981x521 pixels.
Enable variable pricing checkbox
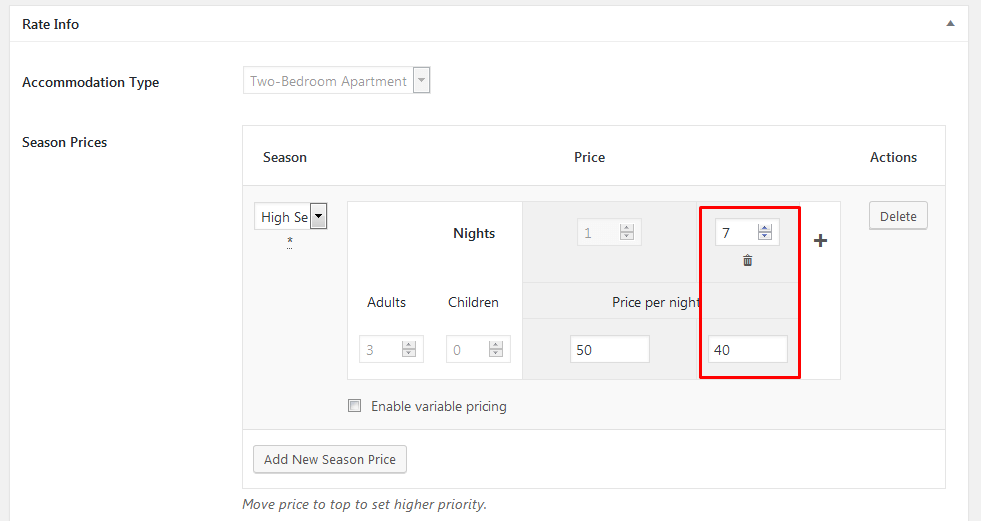(354, 406)
